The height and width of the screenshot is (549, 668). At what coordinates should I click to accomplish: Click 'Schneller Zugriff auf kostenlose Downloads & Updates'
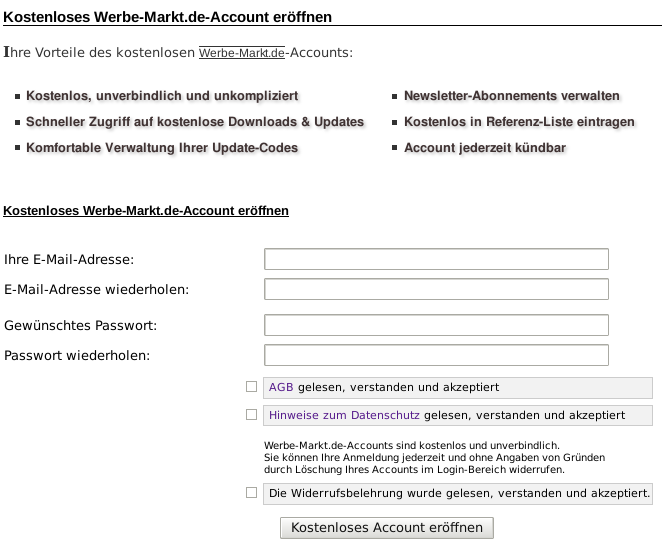point(195,122)
